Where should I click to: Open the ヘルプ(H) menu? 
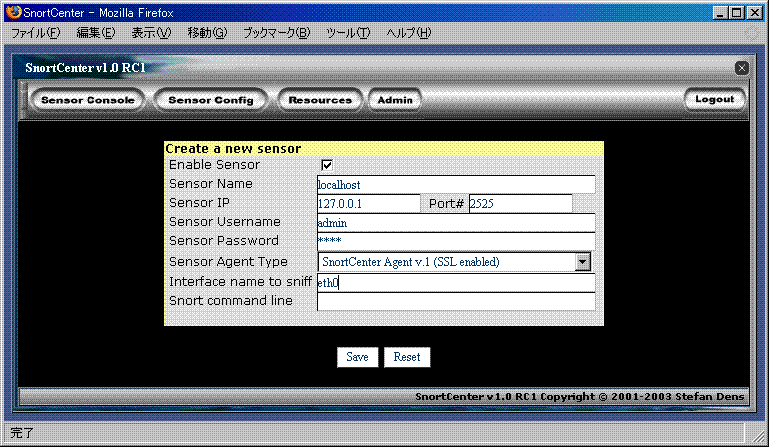point(409,33)
